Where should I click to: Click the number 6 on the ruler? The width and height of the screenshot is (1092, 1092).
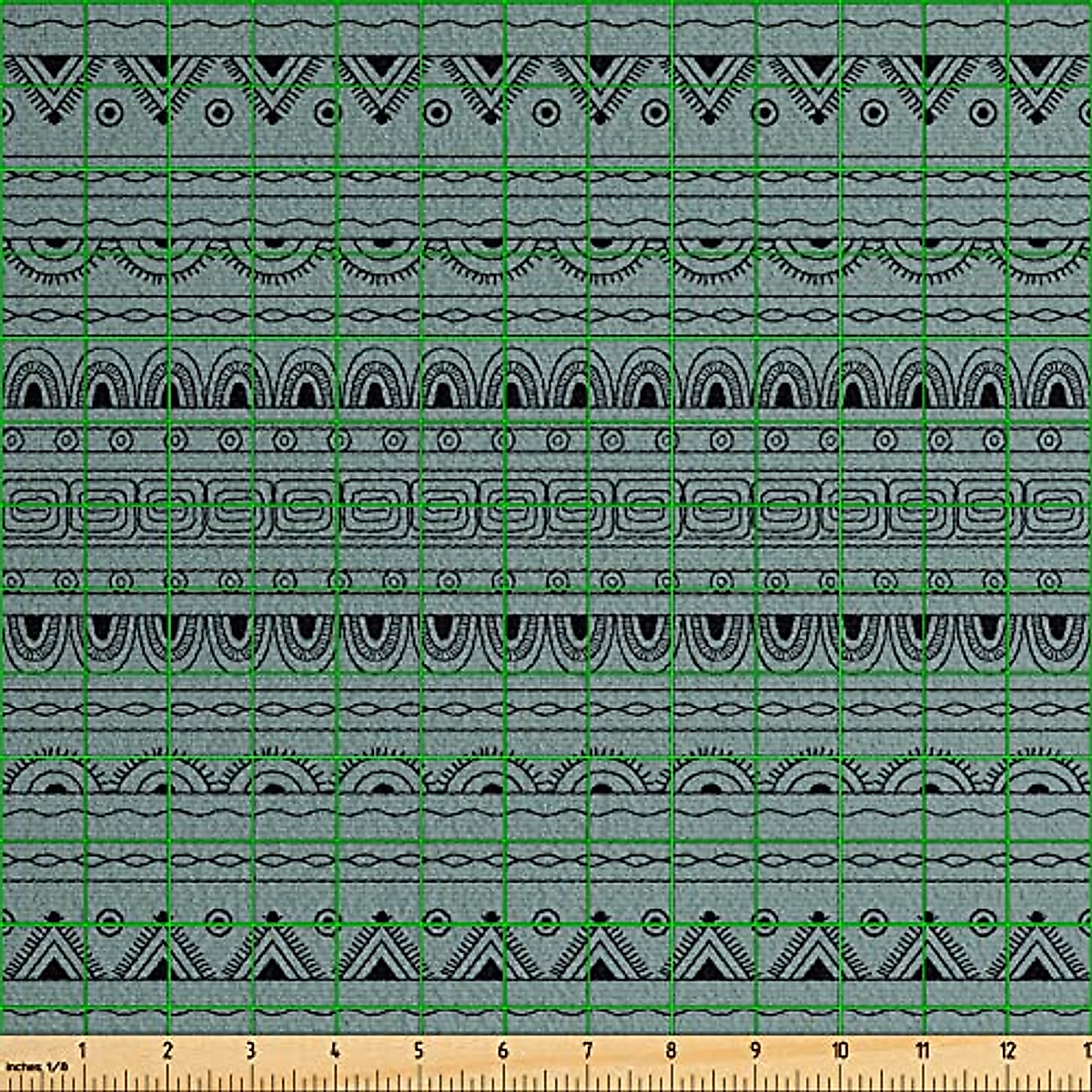pyautogui.click(x=503, y=1050)
